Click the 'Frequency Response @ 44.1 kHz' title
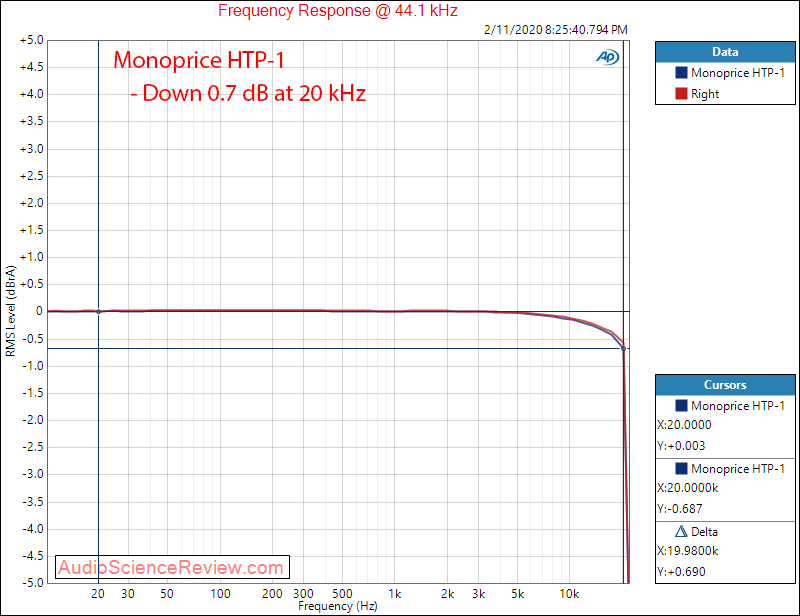800x616 pixels. pos(338,10)
